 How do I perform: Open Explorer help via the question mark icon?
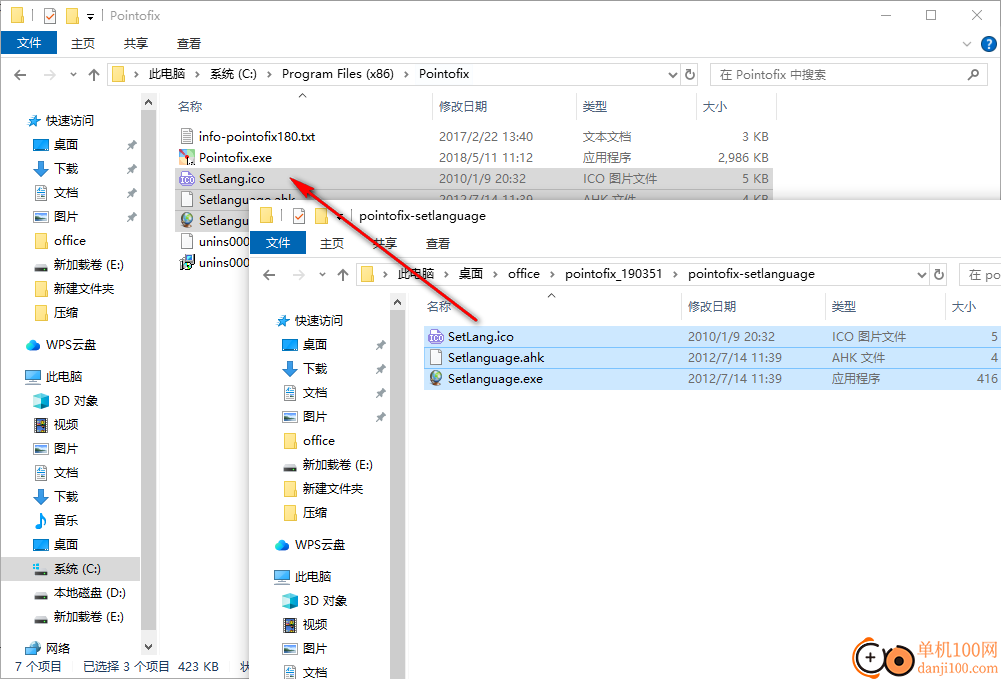988,43
